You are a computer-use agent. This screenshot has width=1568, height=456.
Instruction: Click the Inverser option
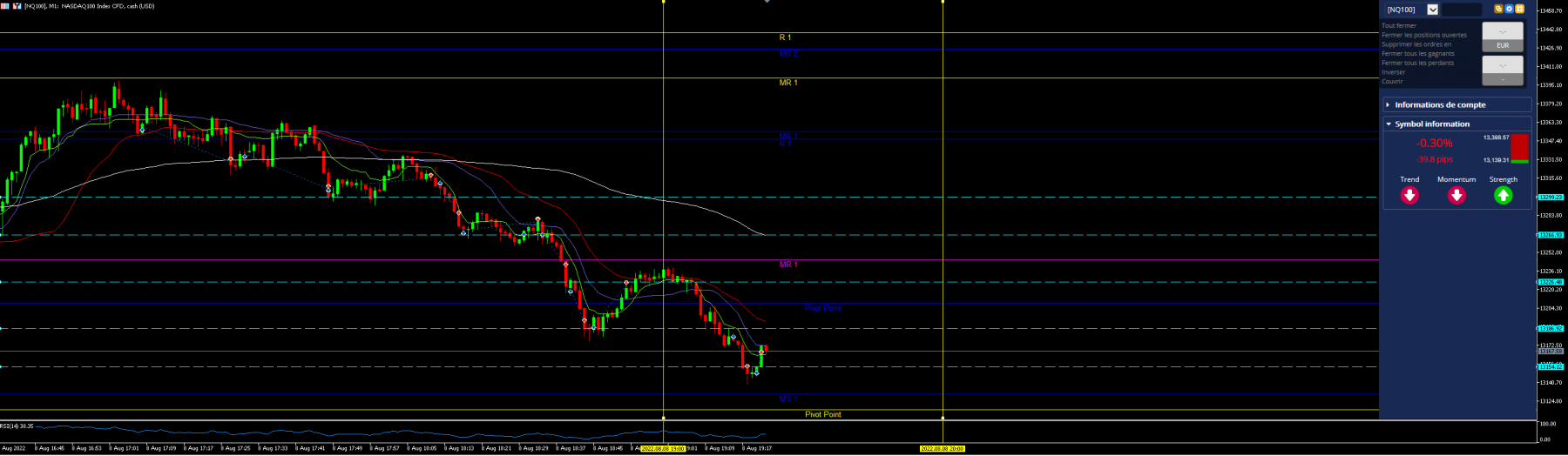1393,72
